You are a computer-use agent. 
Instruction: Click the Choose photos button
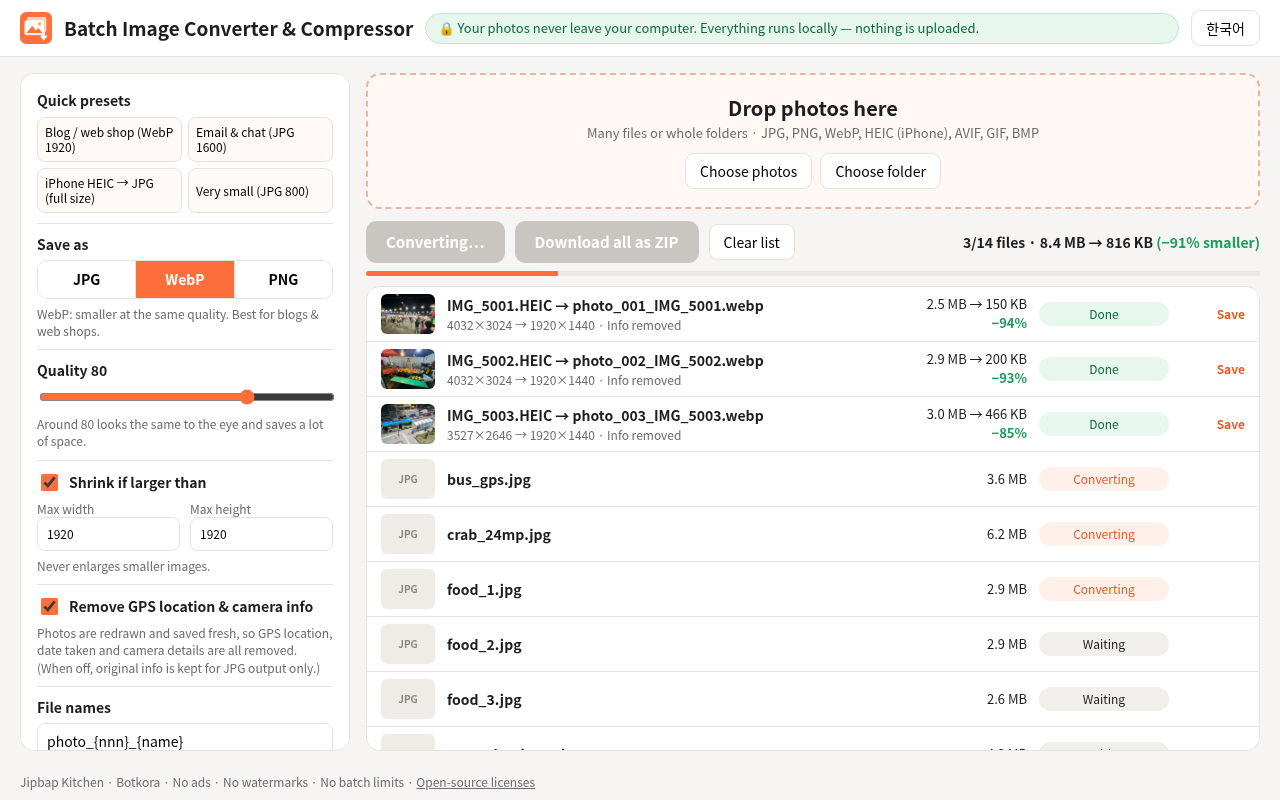(749, 171)
